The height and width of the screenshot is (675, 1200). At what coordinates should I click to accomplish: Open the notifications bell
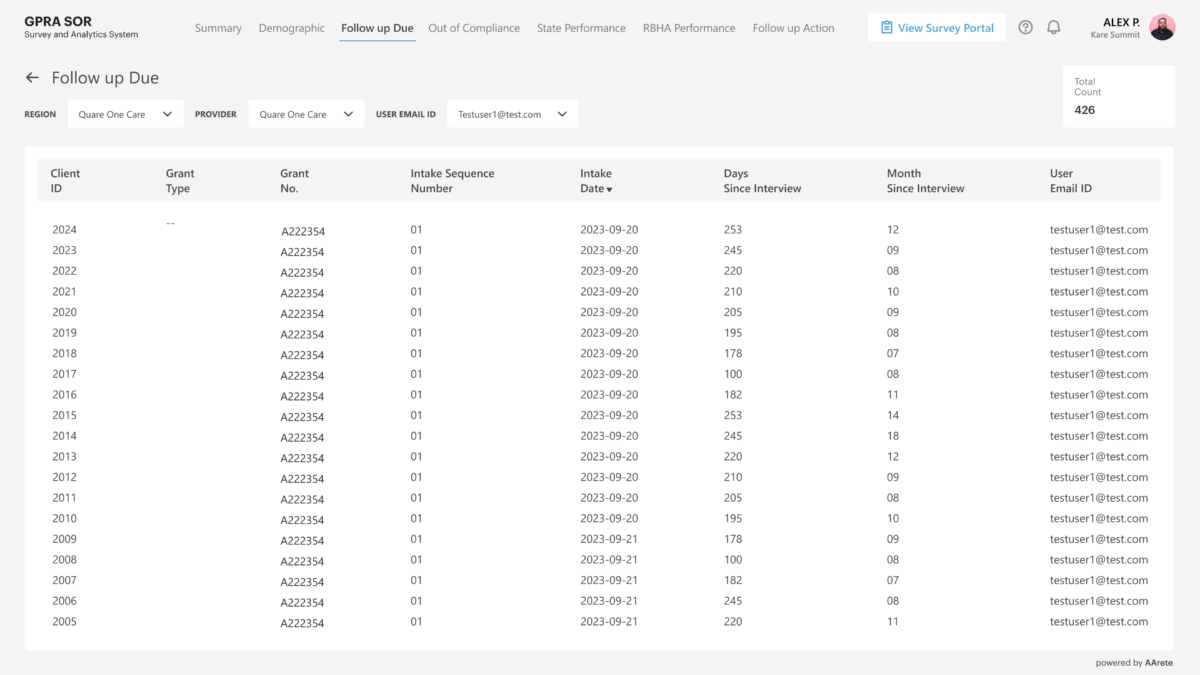click(1053, 28)
